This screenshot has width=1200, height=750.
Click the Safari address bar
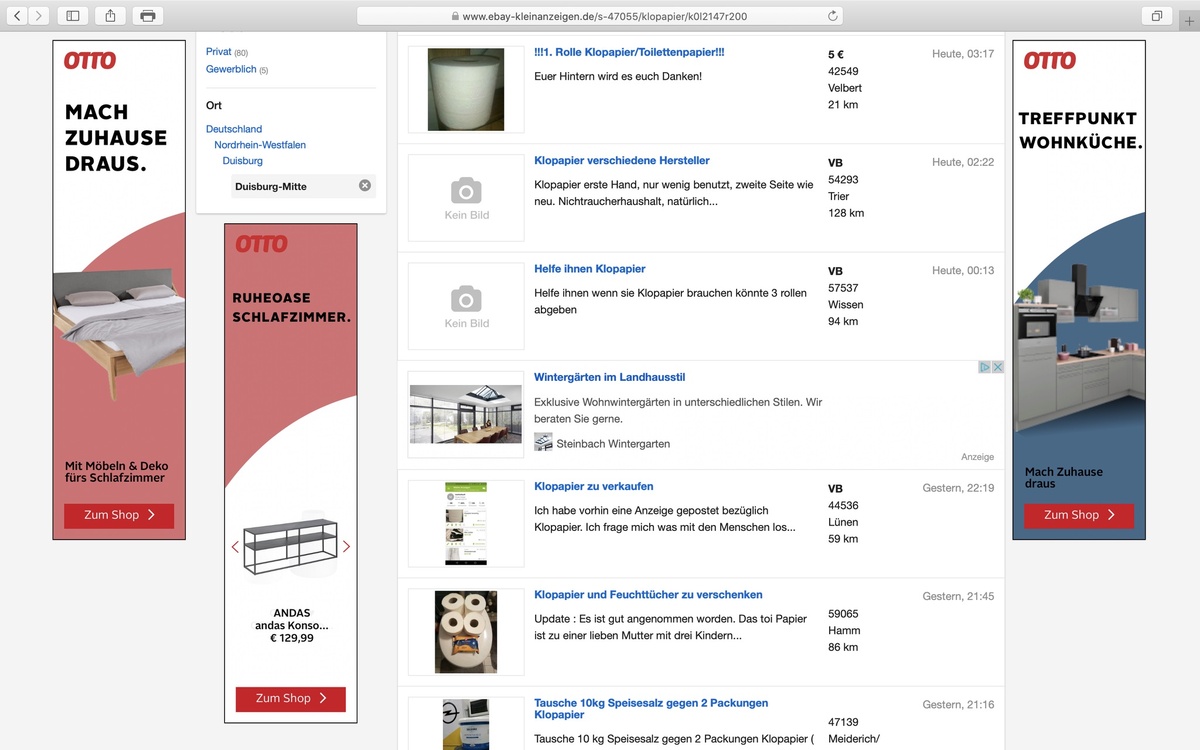600,16
